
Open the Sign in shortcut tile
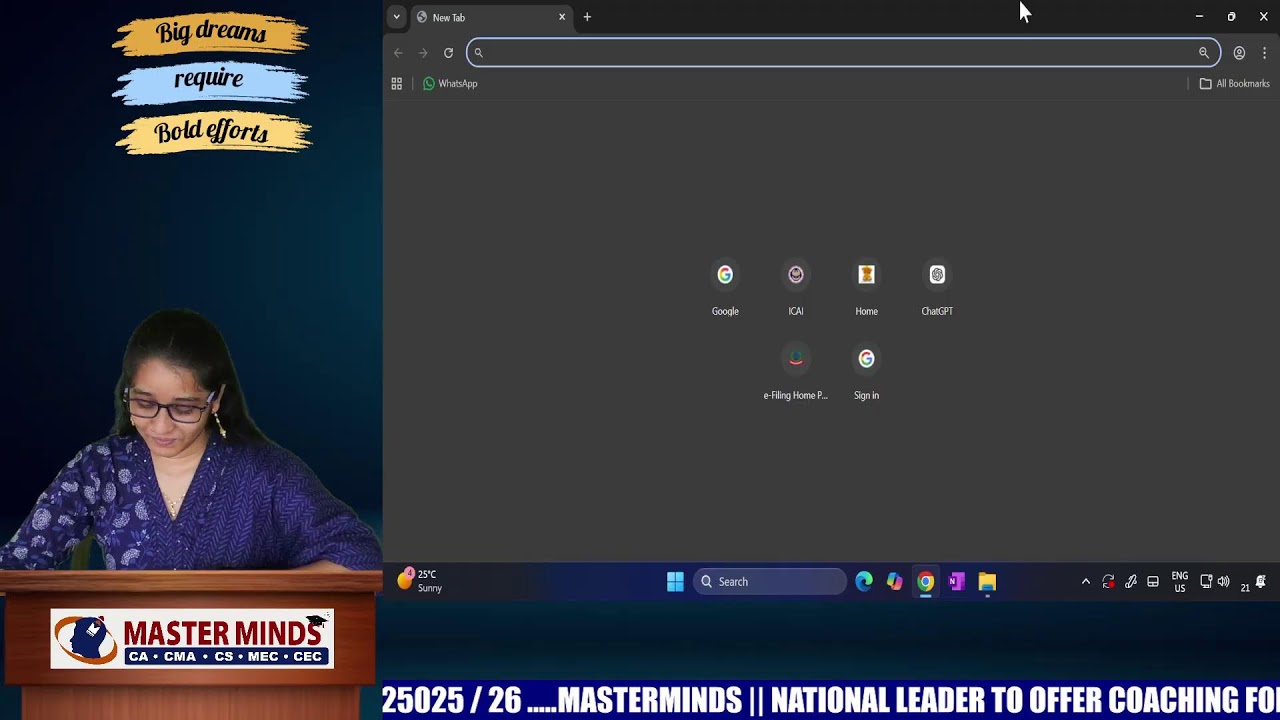pos(866,372)
